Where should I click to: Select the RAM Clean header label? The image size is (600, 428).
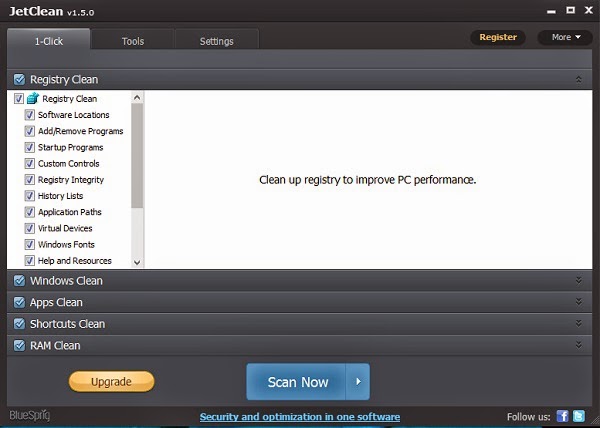pos(55,346)
